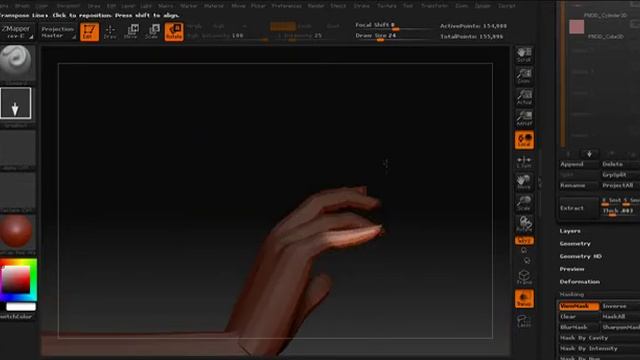Click the SharpenMask button
This screenshot has width=640, height=360.
(621, 327)
